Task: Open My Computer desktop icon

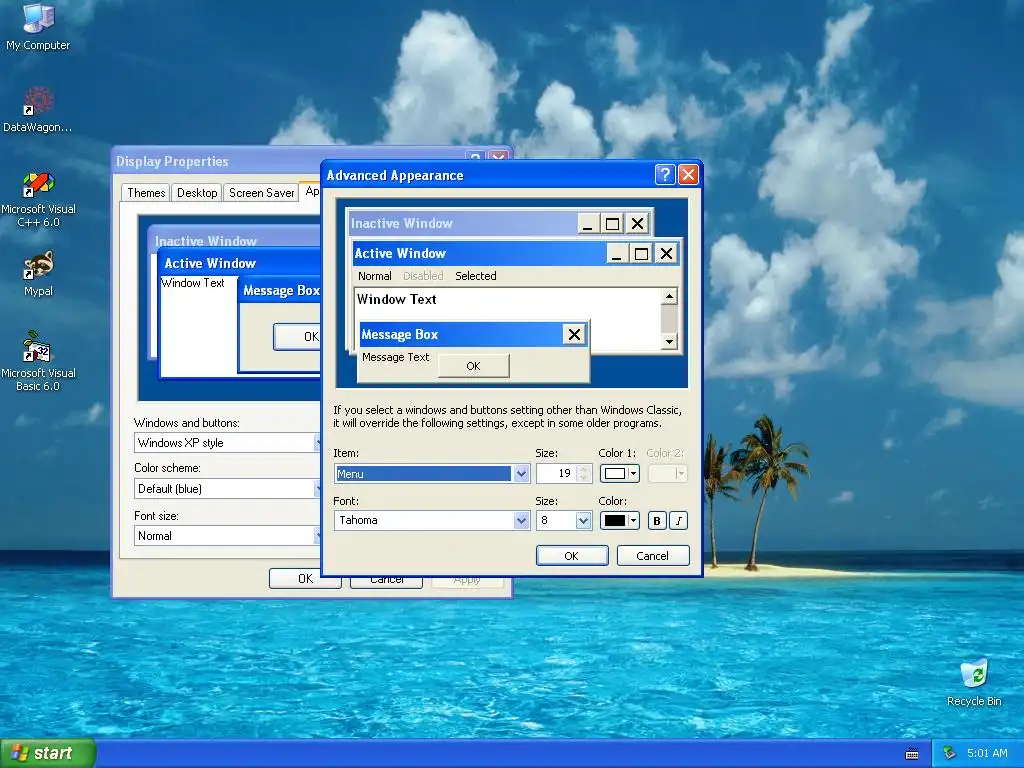Action: pos(38,26)
